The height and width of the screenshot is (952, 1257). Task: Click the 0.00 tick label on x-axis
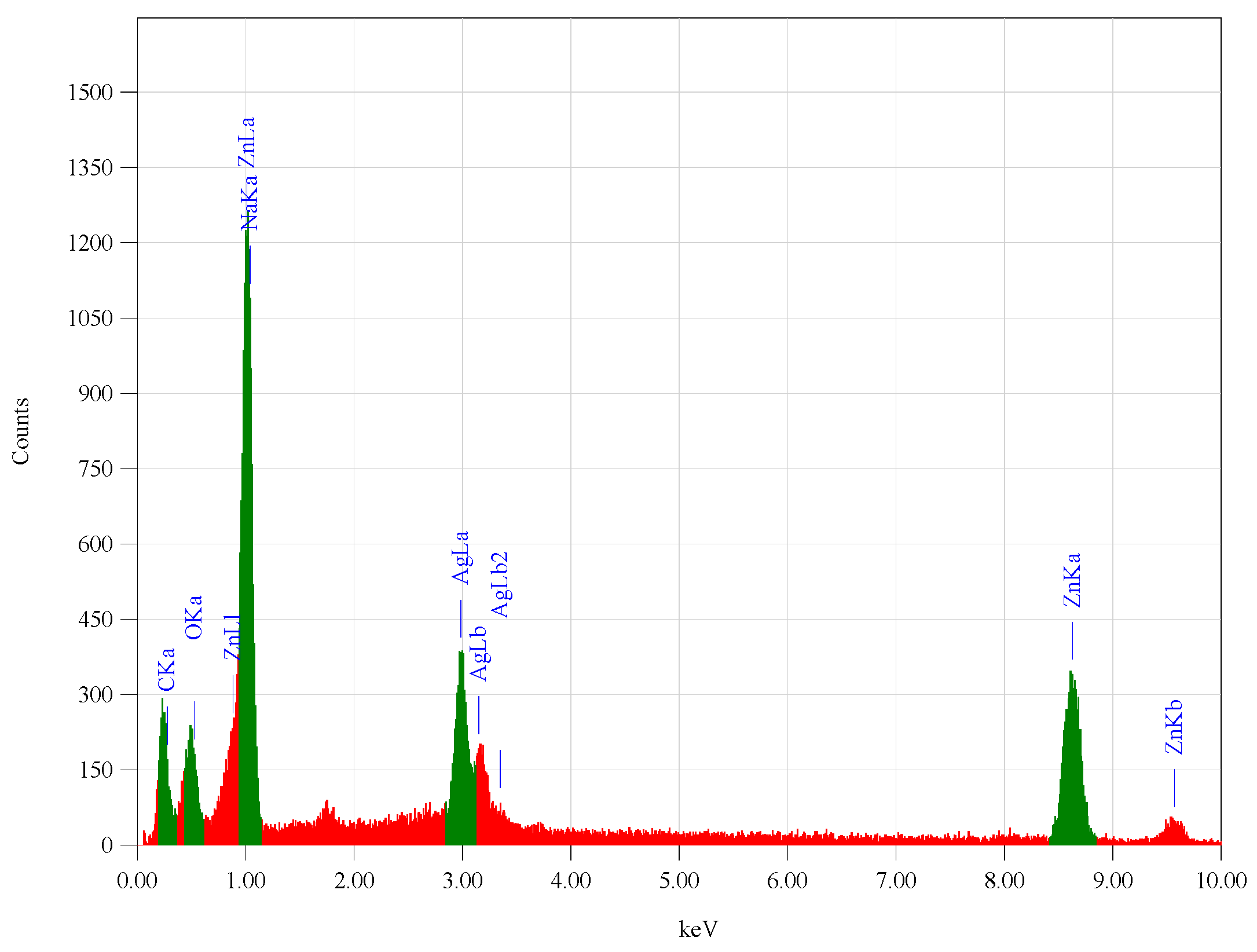pos(137,881)
